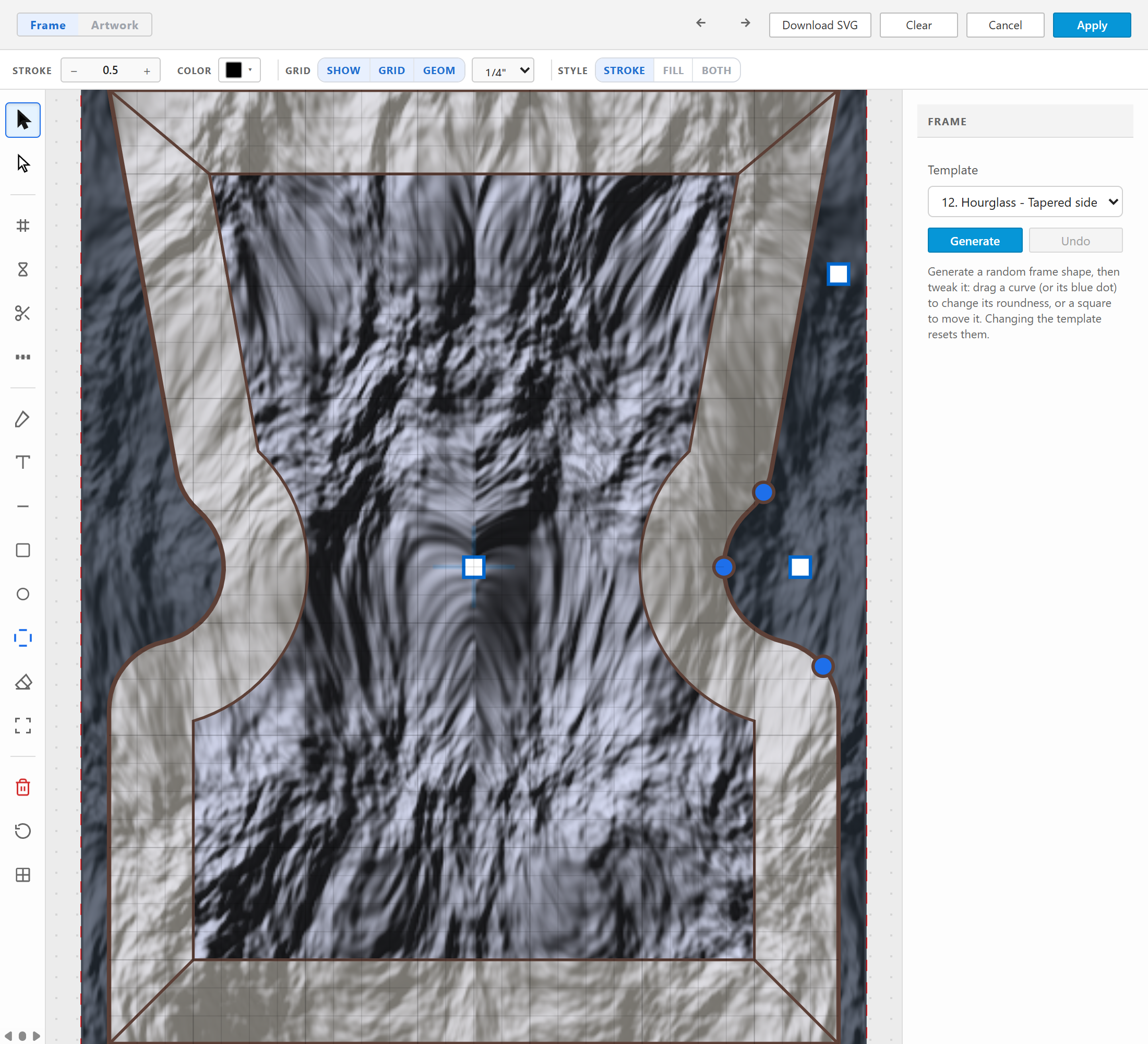Toggle grid SHOW option
The image size is (1148, 1044).
coord(343,70)
